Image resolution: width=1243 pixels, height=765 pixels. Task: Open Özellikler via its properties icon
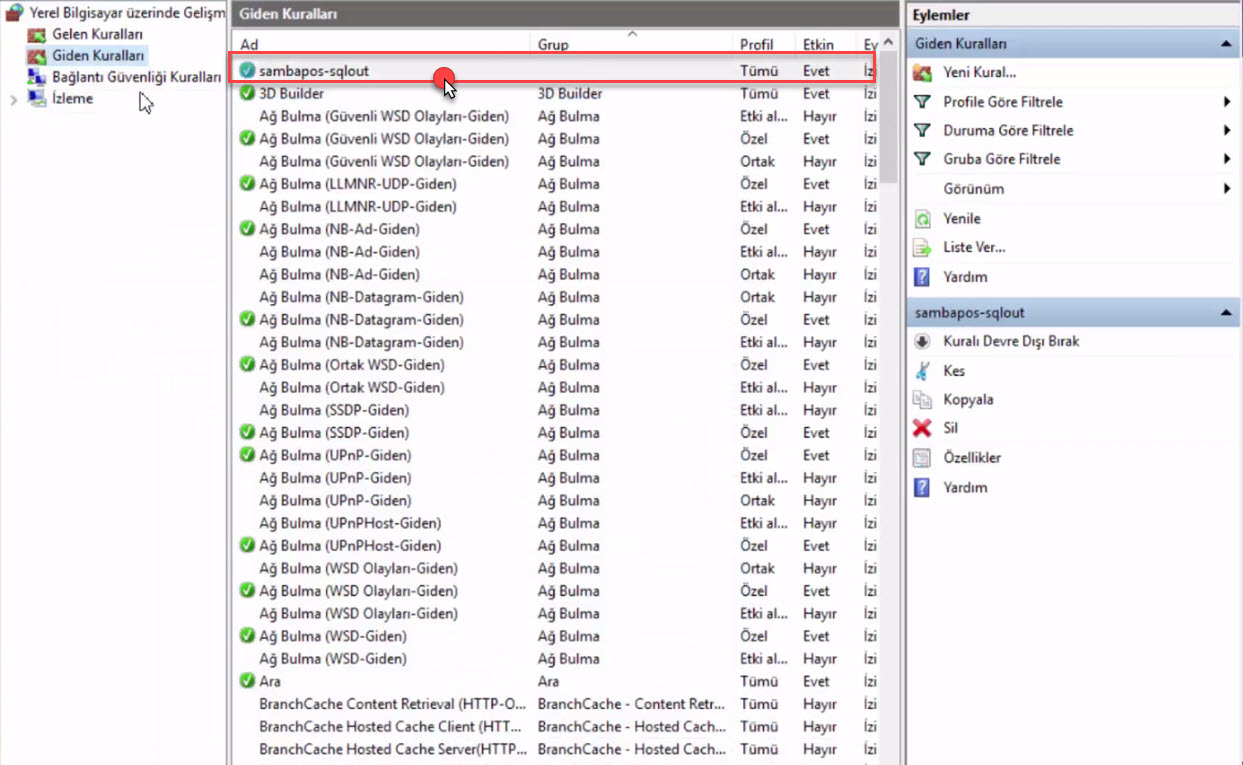(x=921, y=457)
